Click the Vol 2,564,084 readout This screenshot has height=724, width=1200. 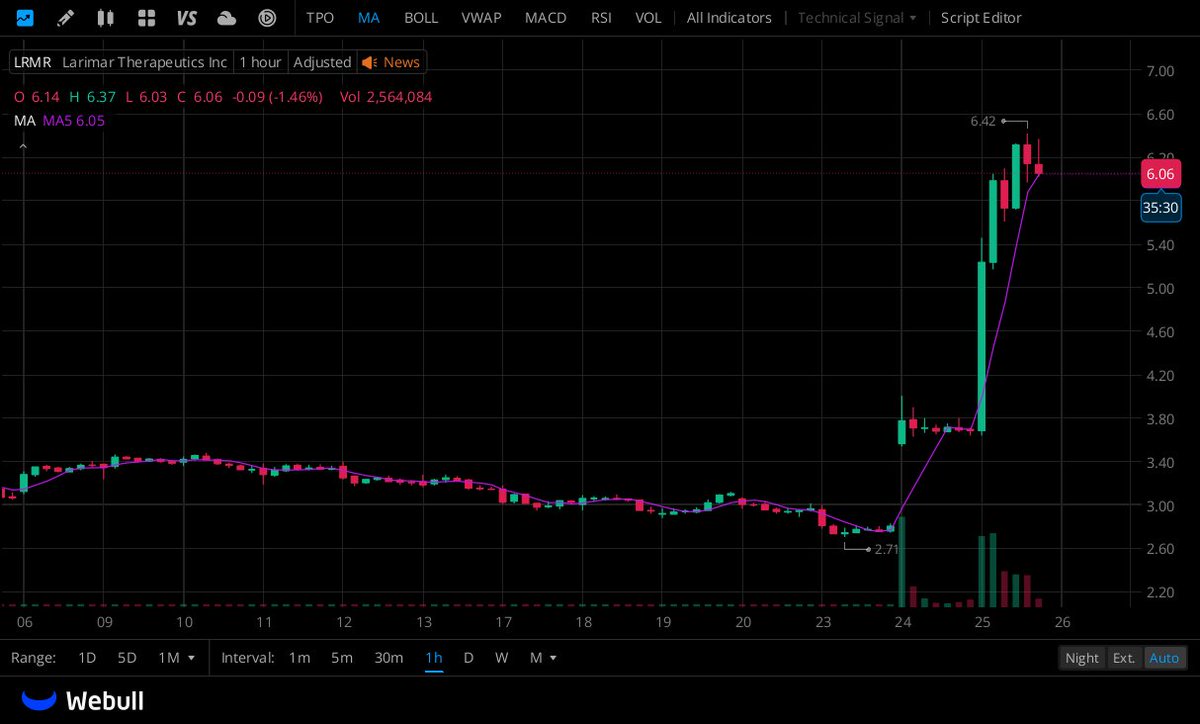tap(386, 97)
